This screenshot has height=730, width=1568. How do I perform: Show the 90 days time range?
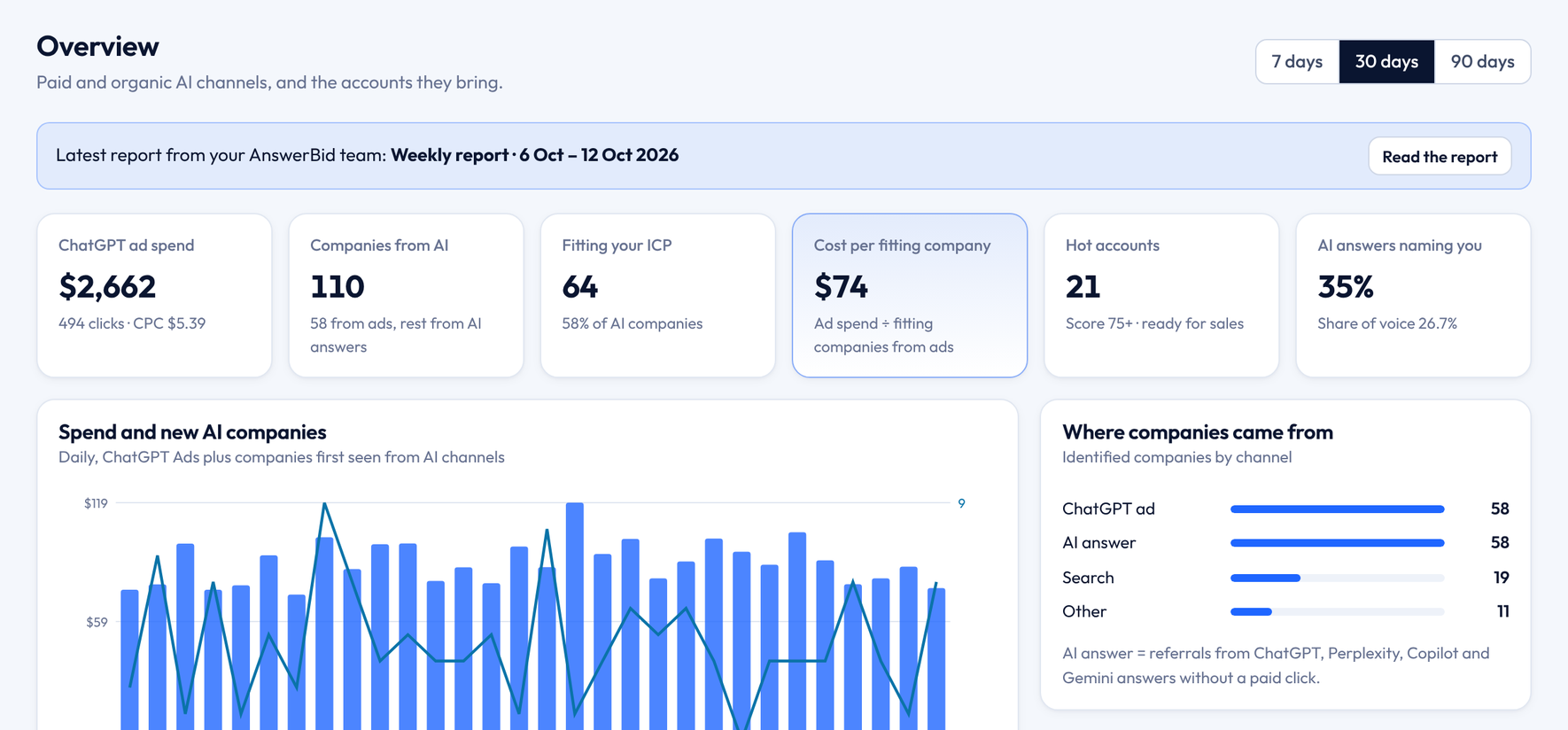pyautogui.click(x=1482, y=61)
